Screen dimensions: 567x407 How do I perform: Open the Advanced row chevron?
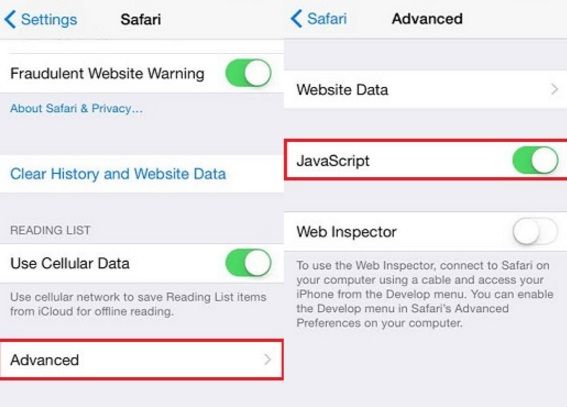pos(268,360)
